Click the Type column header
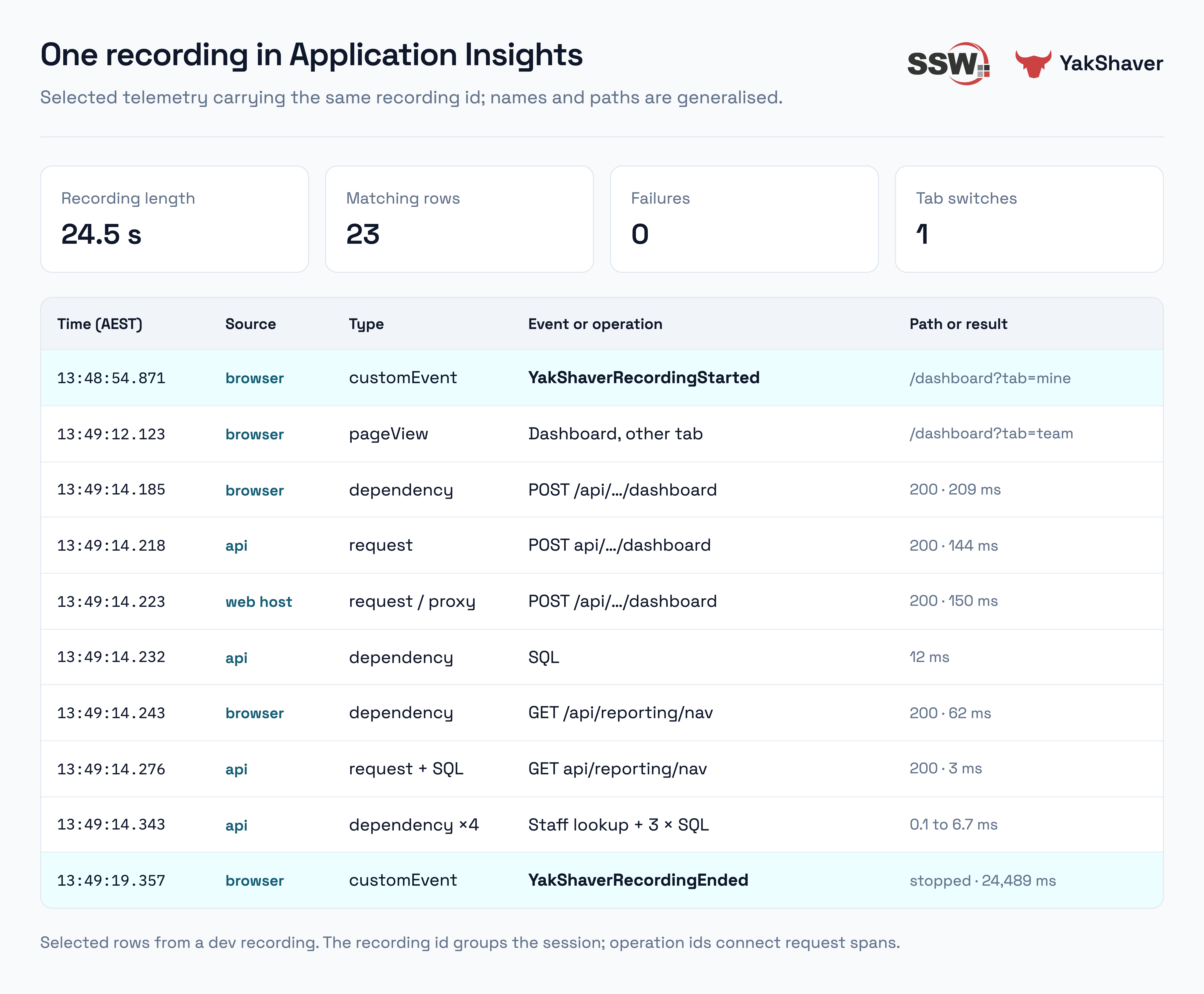Viewport: 1204px width, 994px height. point(366,325)
